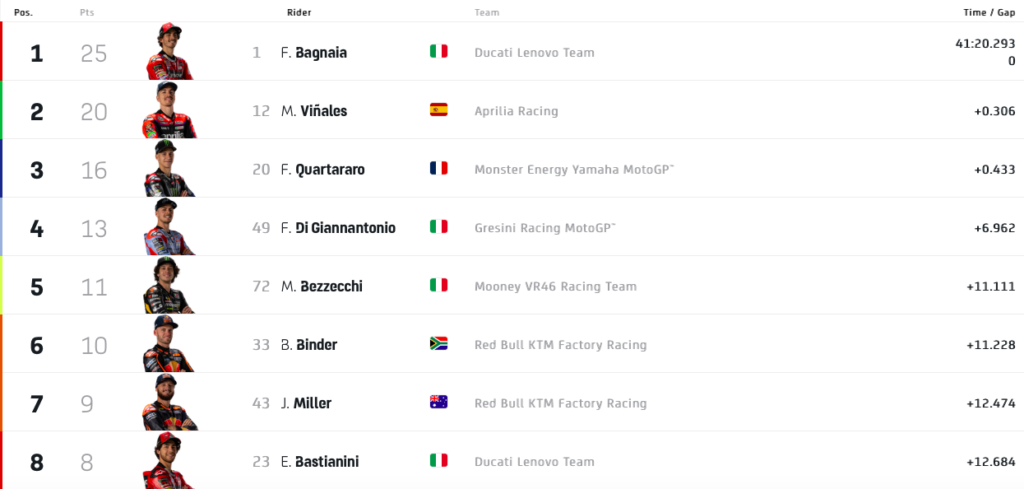Open Monster Energy Yamaha MotoGP team
The image size is (1024, 489).
[574, 169]
